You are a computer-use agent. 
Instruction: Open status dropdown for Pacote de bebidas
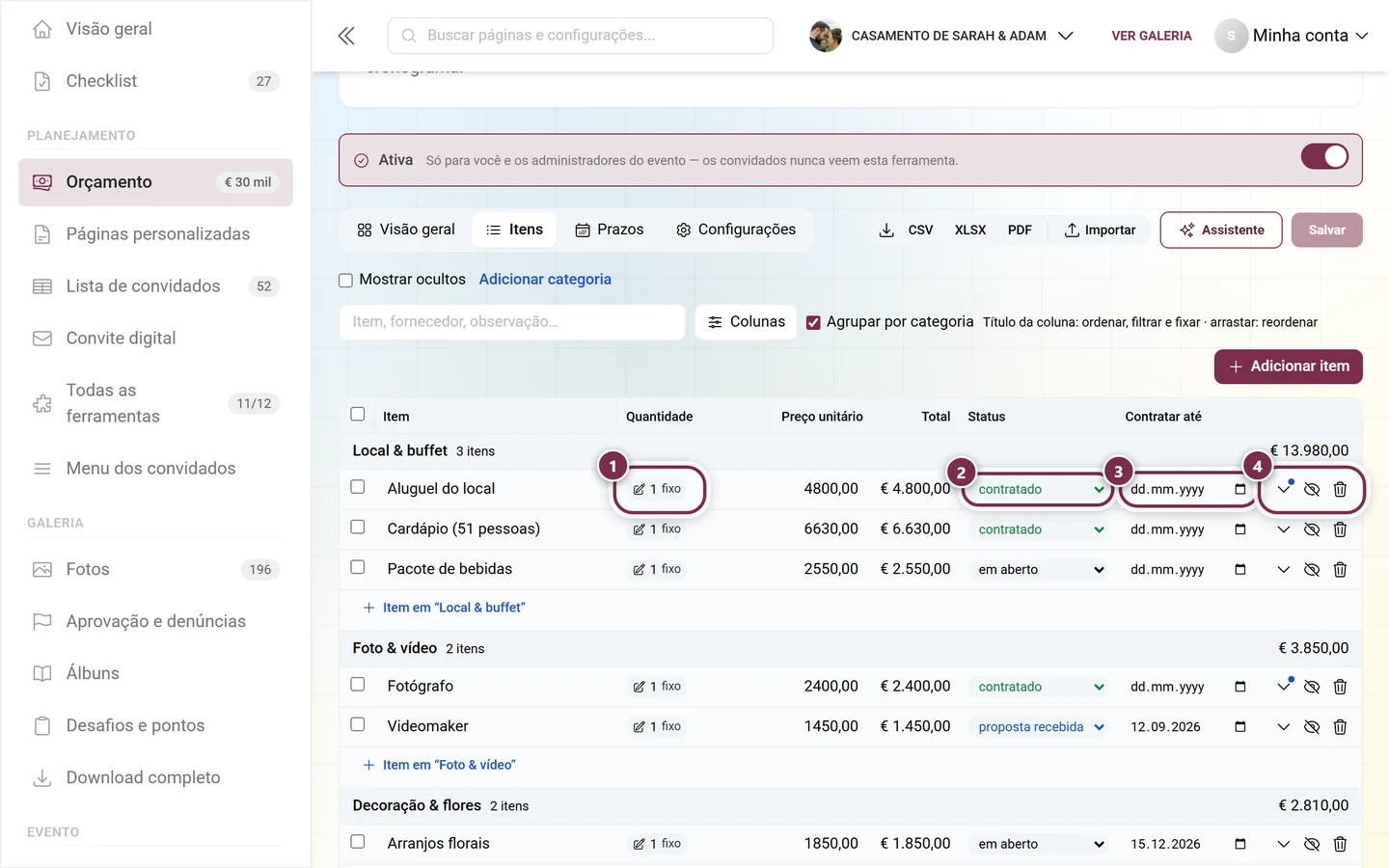1039,570
